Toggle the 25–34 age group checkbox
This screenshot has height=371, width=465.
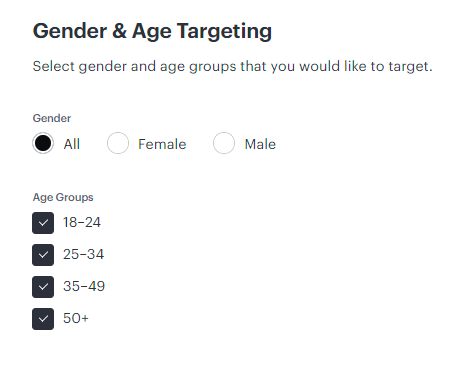pyautogui.click(x=43, y=255)
